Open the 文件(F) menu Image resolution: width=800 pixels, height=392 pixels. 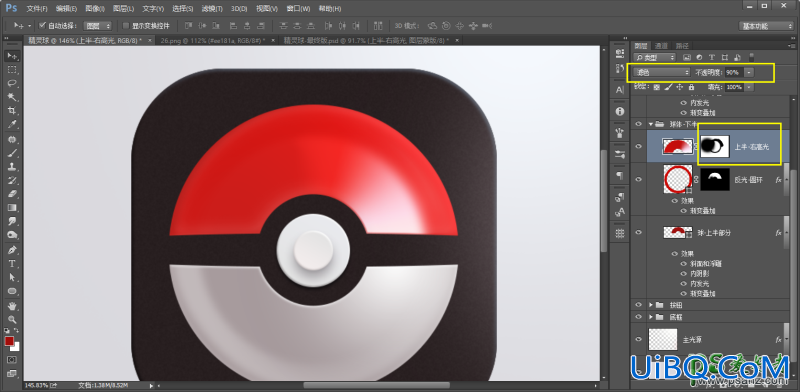click(x=37, y=9)
